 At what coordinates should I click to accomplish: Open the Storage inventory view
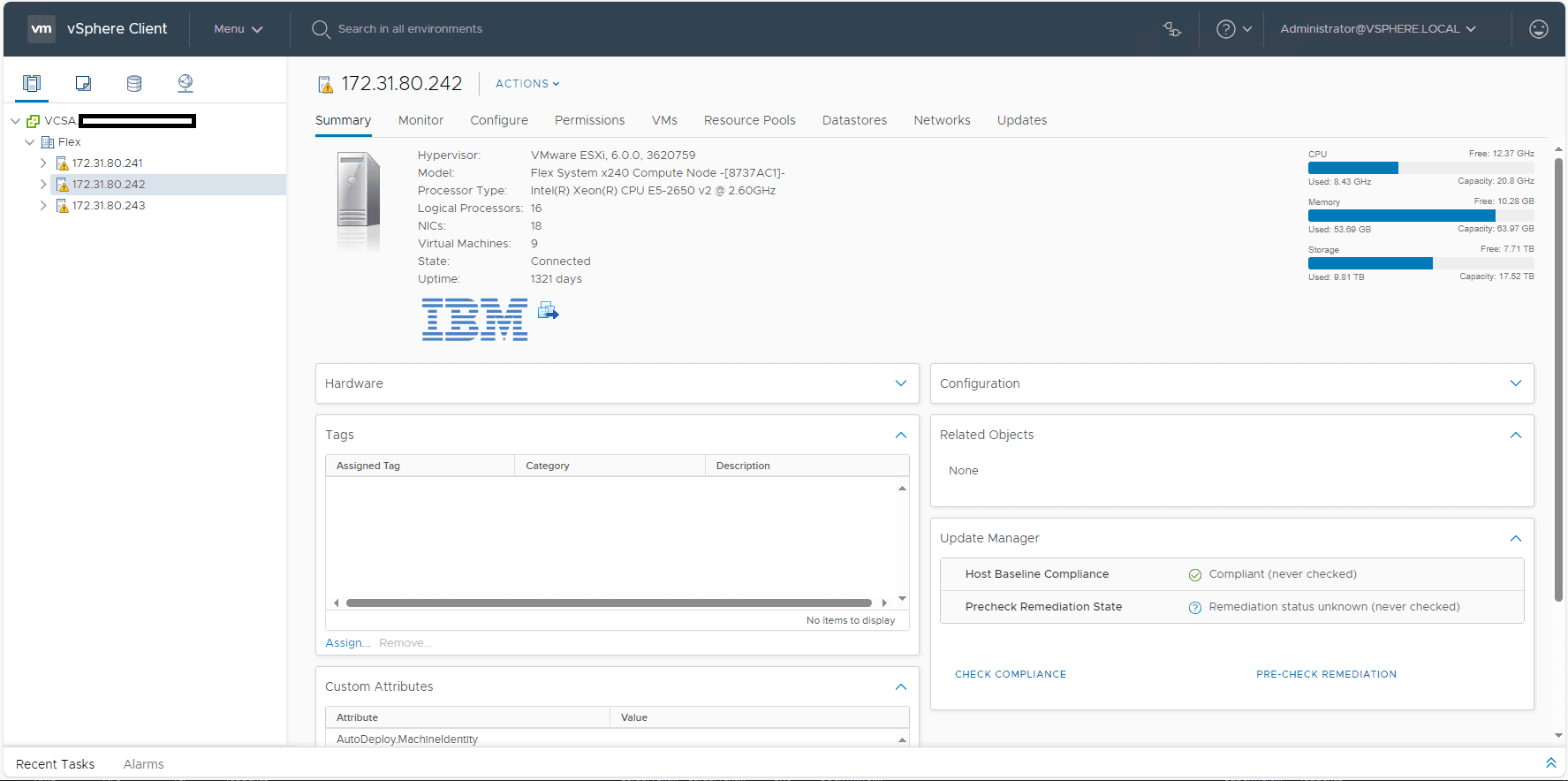point(134,83)
